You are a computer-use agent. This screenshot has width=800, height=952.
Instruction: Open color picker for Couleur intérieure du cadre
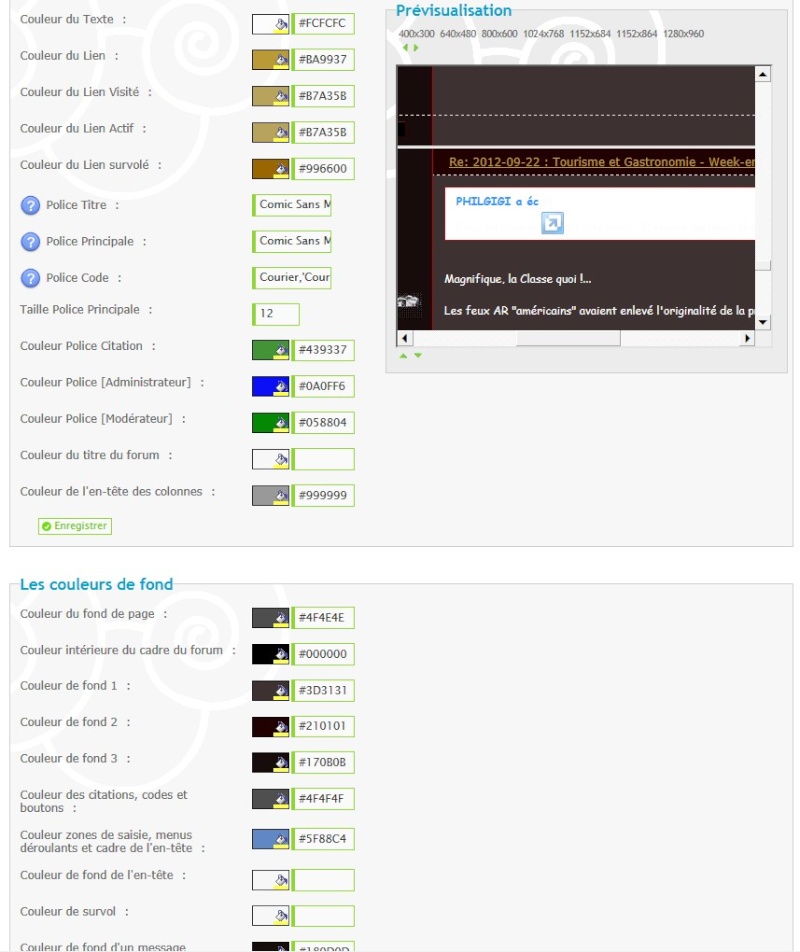271,654
